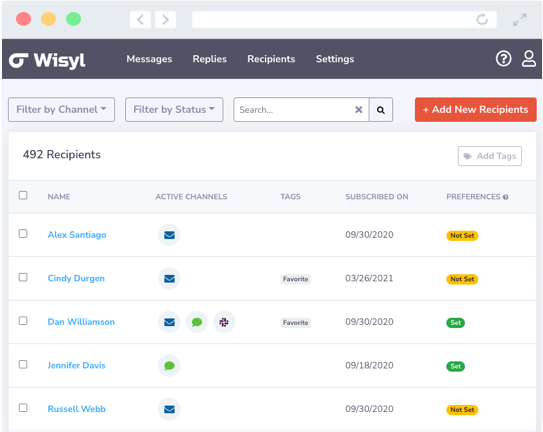Click the Add New Recipients button
This screenshot has height=432, width=543.
coord(475,109)
